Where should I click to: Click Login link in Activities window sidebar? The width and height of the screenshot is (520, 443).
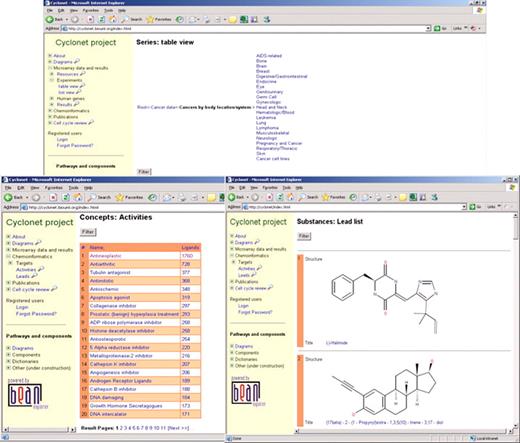(x=22, y=307)
